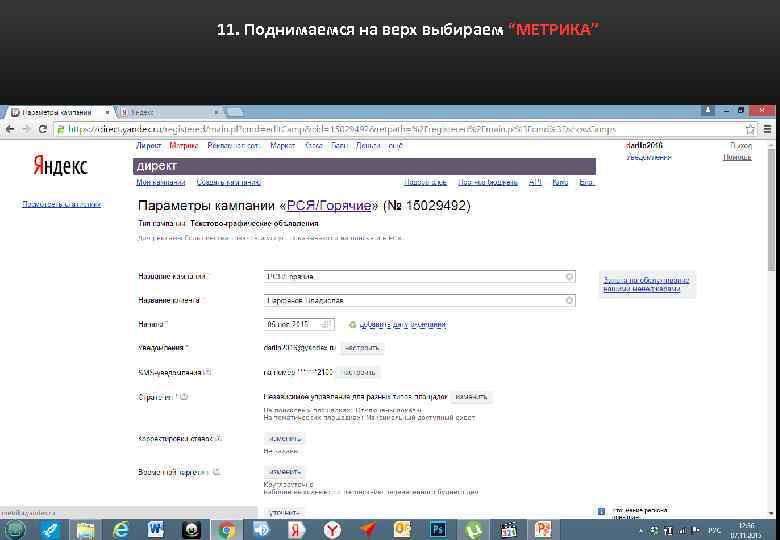
Task: Click the Яндекс logo
Action: pos(60,165)
